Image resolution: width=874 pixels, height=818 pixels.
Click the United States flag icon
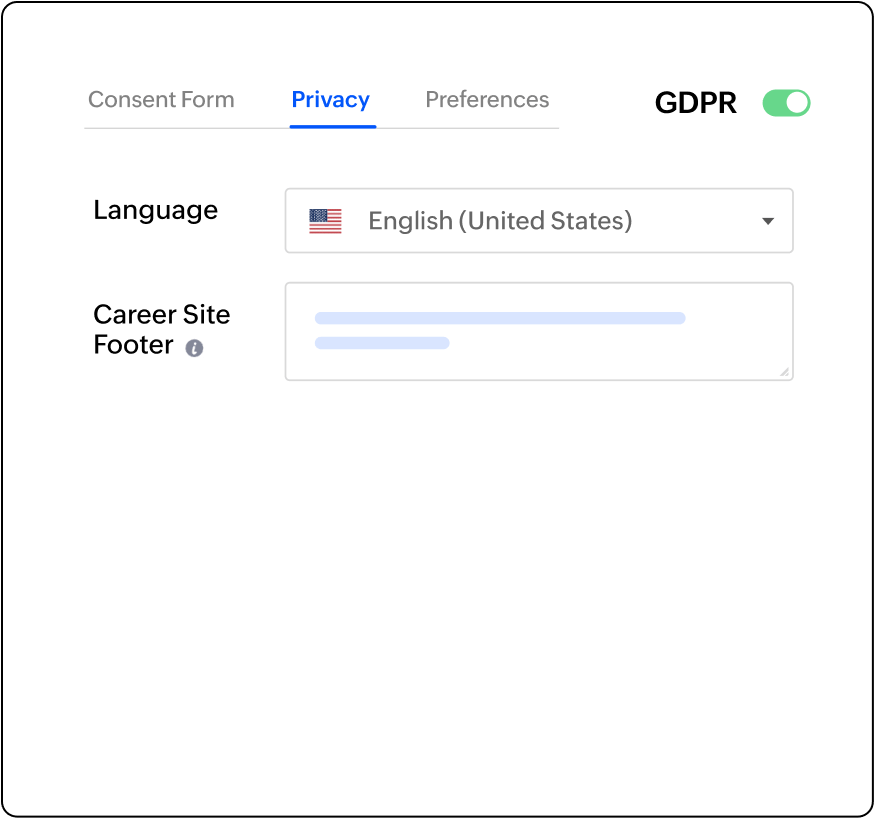point(325,221)
